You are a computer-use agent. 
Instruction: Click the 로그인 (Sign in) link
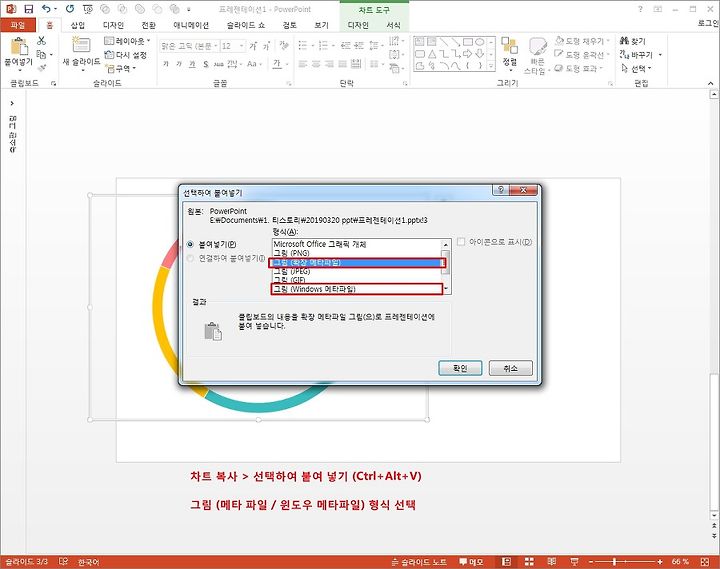(x=708, y=23)
